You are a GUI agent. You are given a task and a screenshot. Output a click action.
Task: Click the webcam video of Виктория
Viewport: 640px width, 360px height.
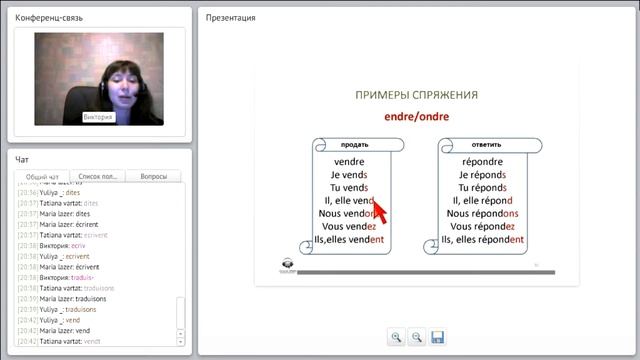[99, 79]
